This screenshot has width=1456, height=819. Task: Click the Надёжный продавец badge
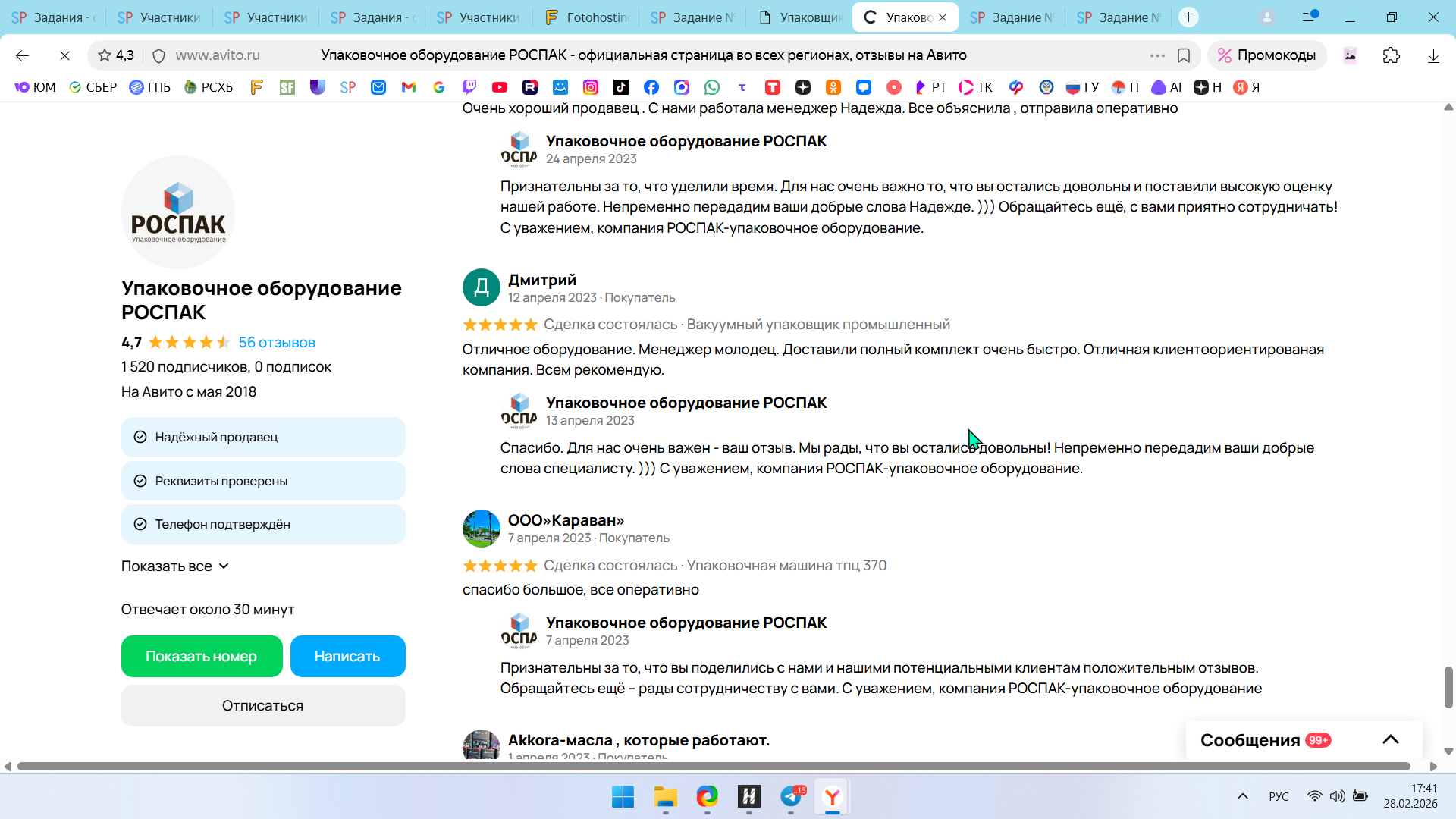click(263, 437)
